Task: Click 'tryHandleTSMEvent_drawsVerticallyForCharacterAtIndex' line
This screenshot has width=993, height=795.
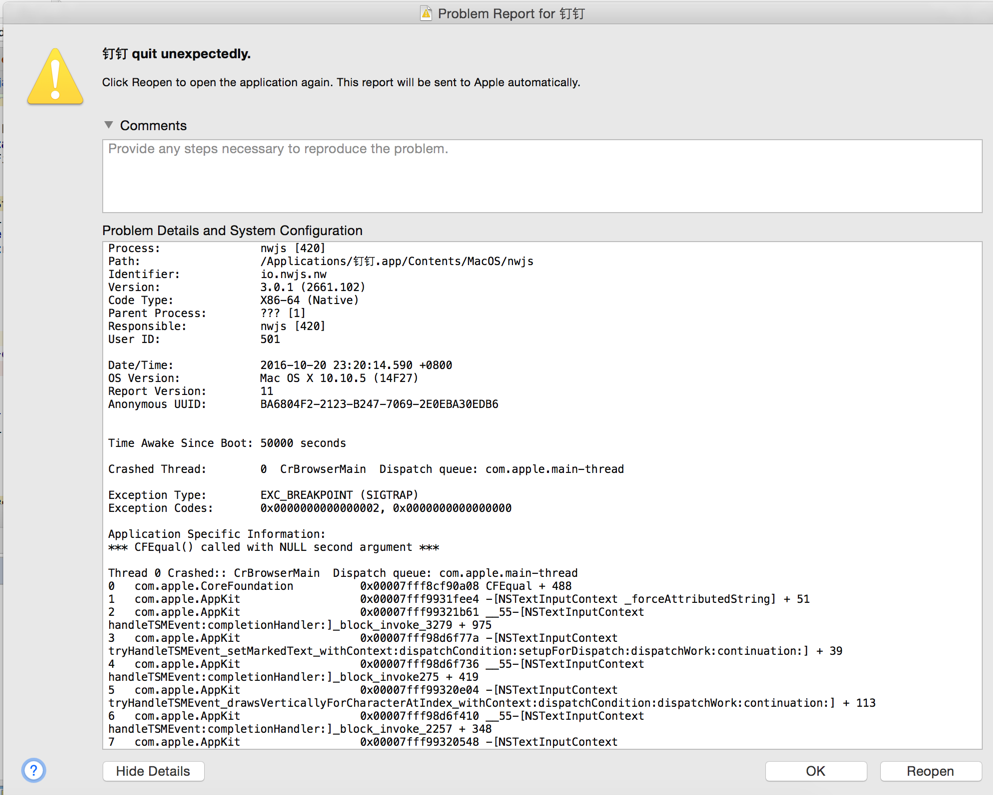Action: pos(491,703)
